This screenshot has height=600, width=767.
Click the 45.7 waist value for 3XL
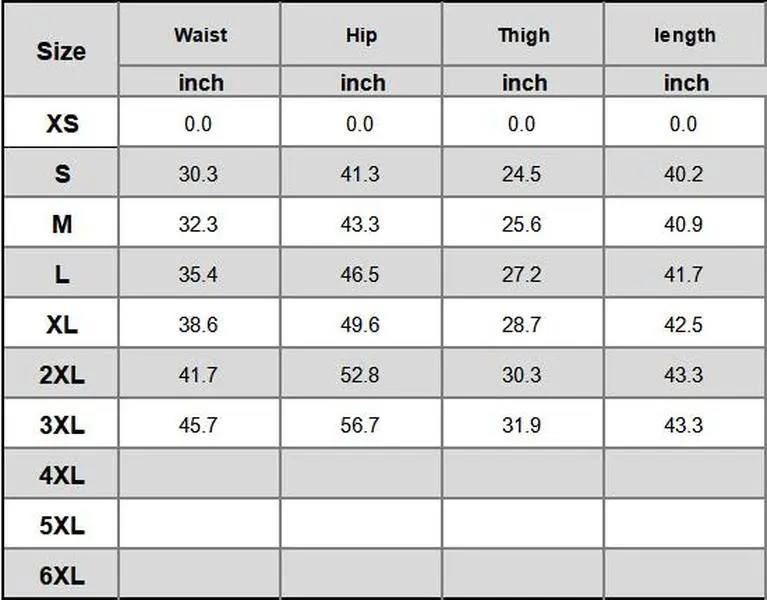(198, 425)
